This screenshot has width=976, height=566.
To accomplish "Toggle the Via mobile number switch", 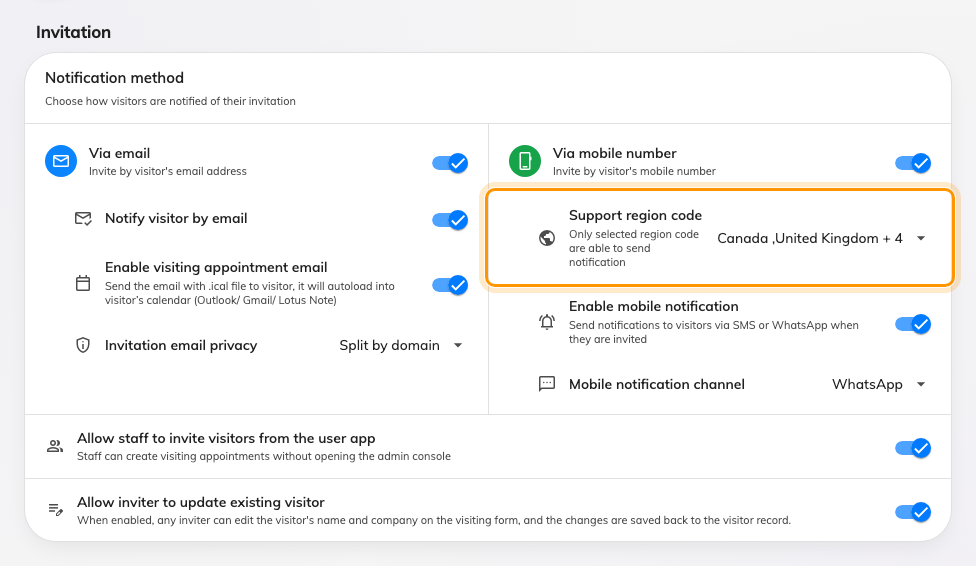I will click(913, 163).
